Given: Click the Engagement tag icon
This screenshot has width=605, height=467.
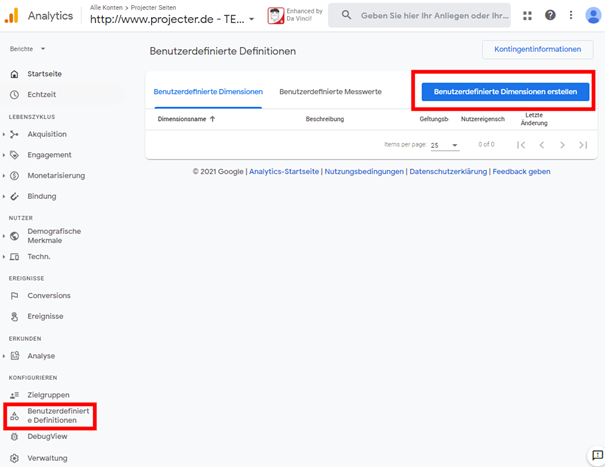Looking at the screenshot, I should [14, 155].
